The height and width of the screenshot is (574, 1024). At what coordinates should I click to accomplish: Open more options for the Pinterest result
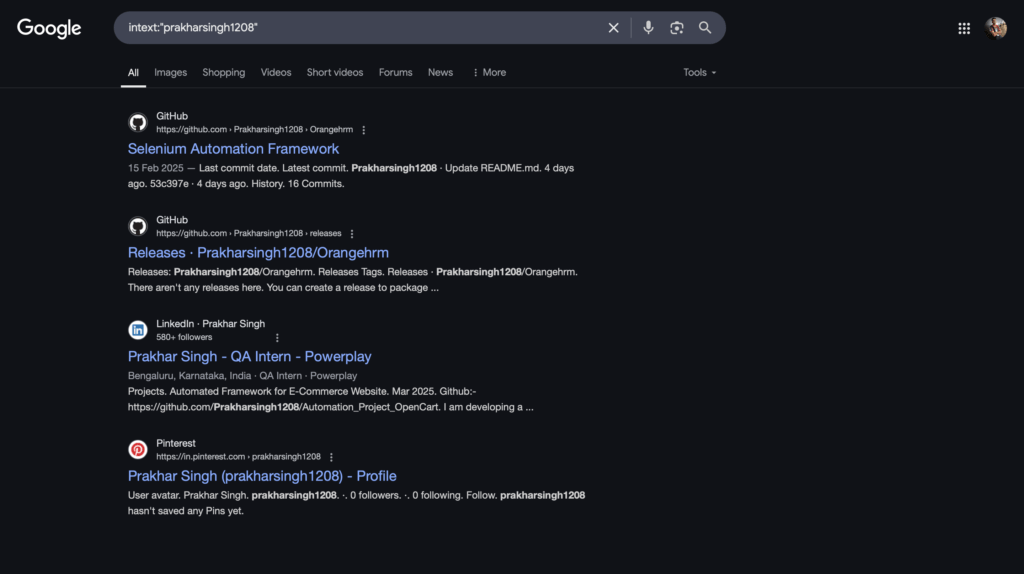pyautogui.click(x=331, y=457)
